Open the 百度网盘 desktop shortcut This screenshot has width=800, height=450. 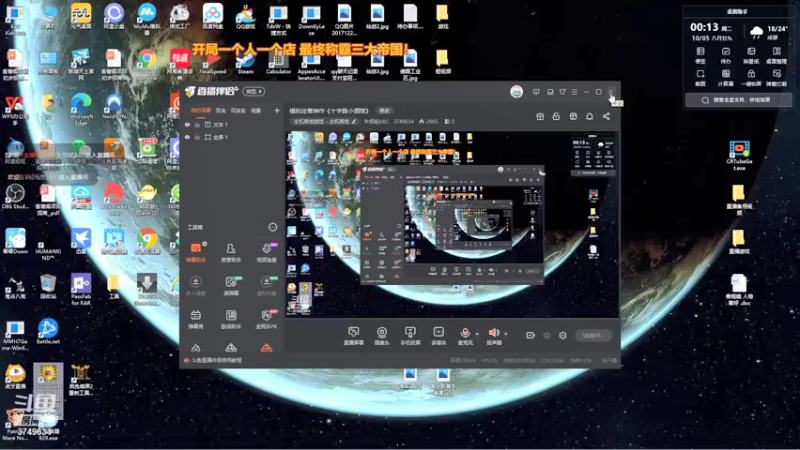point(213,15)
